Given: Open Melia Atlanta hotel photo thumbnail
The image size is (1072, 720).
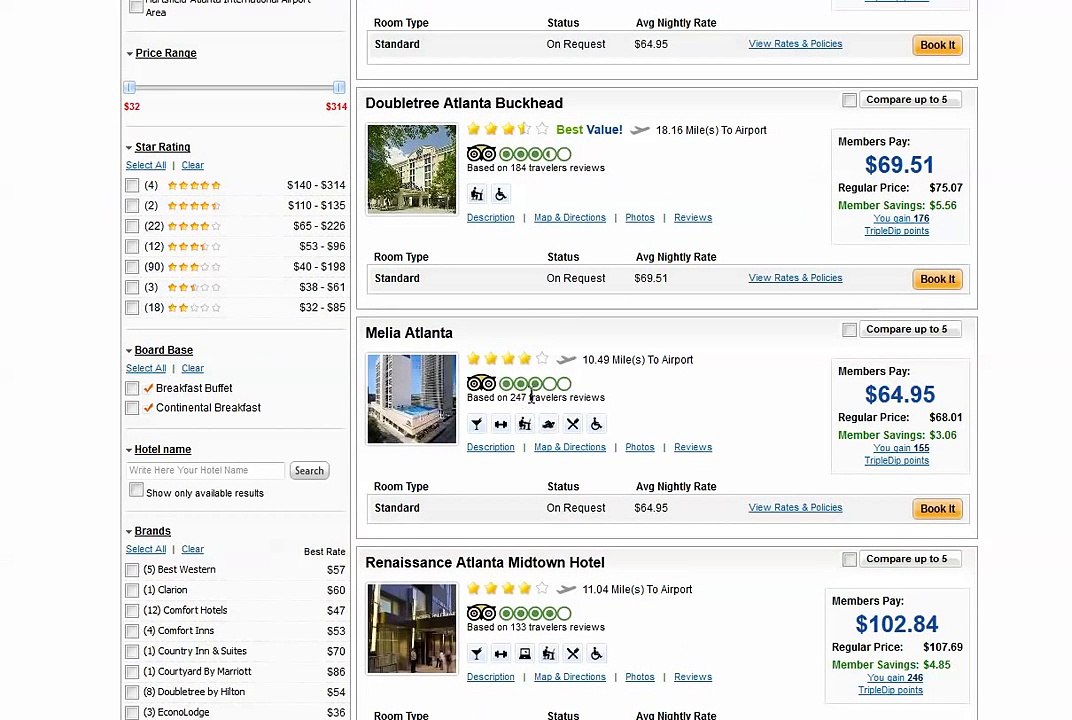Looking at the screenshot, I should click(412, 399).
